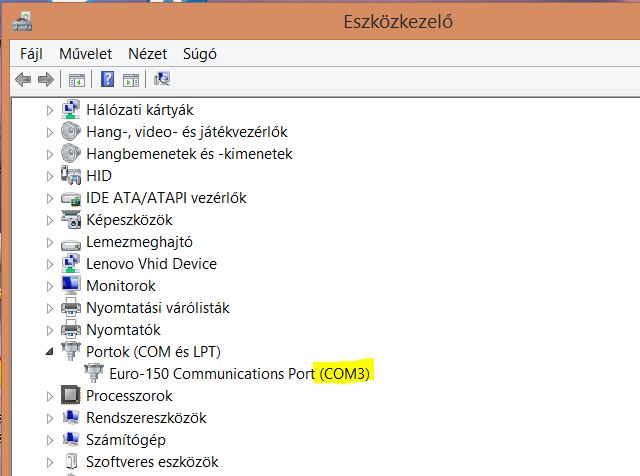Click the Processzorok chip icon
The image size is (640, 476).
click(x=71, y=396)
